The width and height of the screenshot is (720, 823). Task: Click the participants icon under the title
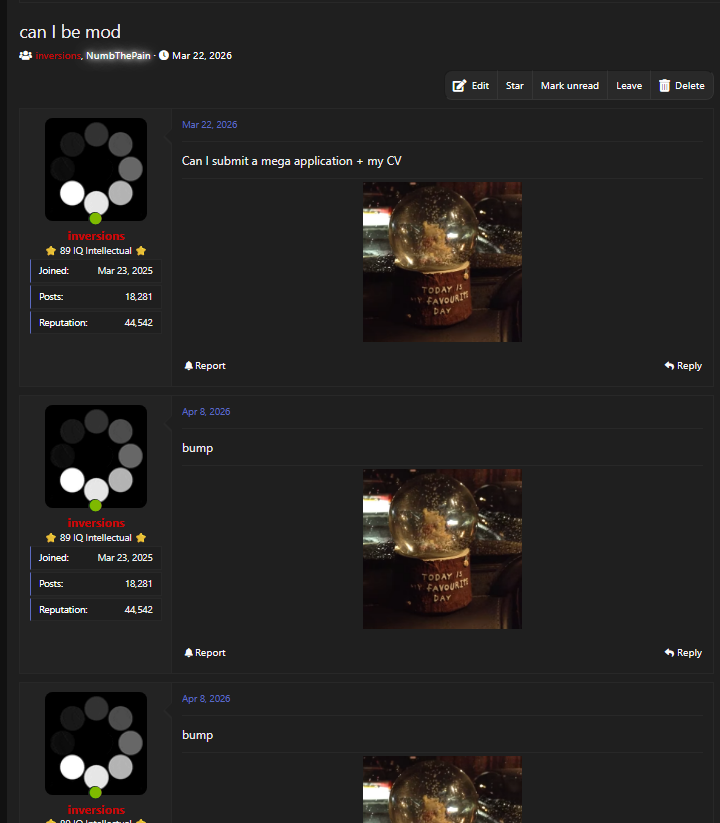click(x=26, y=55)
